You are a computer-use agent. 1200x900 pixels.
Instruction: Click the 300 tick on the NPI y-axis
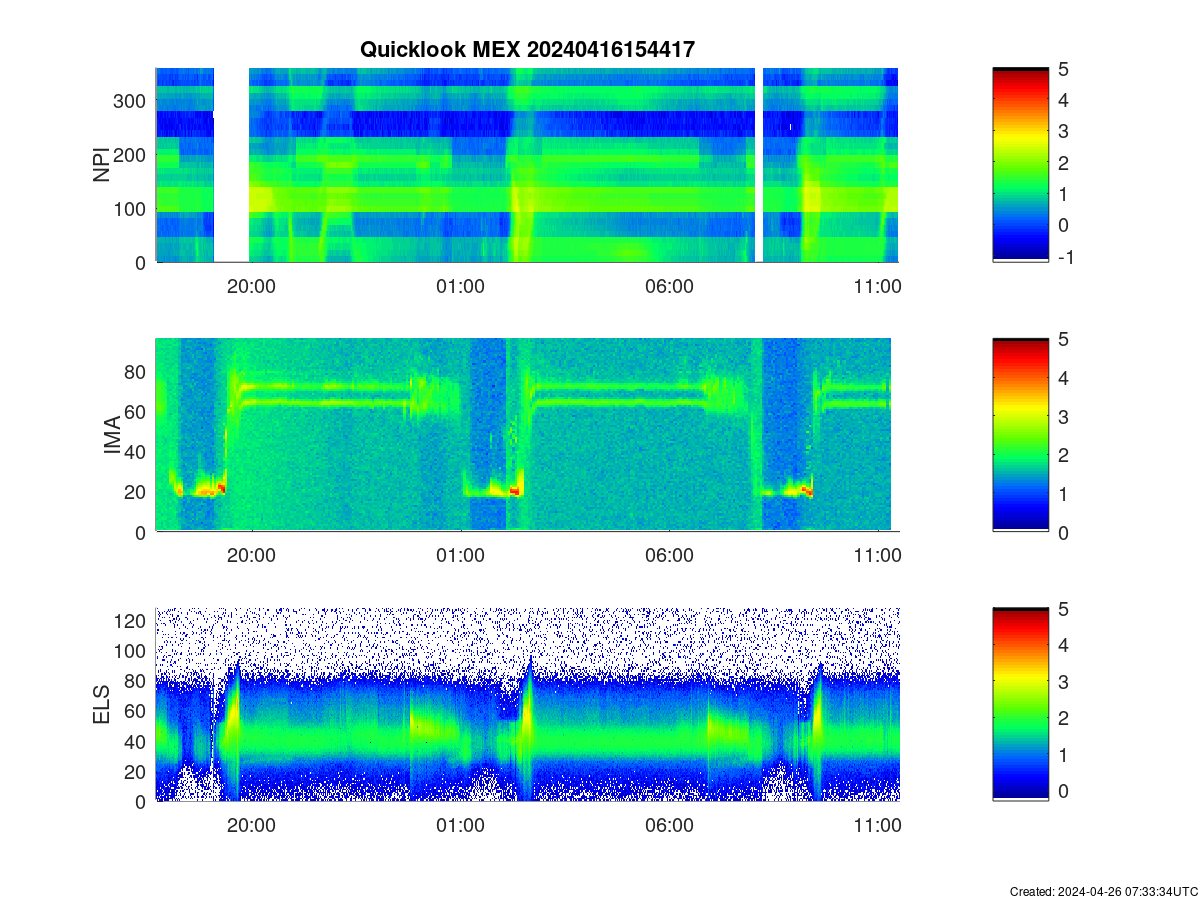pyautogui.click(x=132, y=101)
